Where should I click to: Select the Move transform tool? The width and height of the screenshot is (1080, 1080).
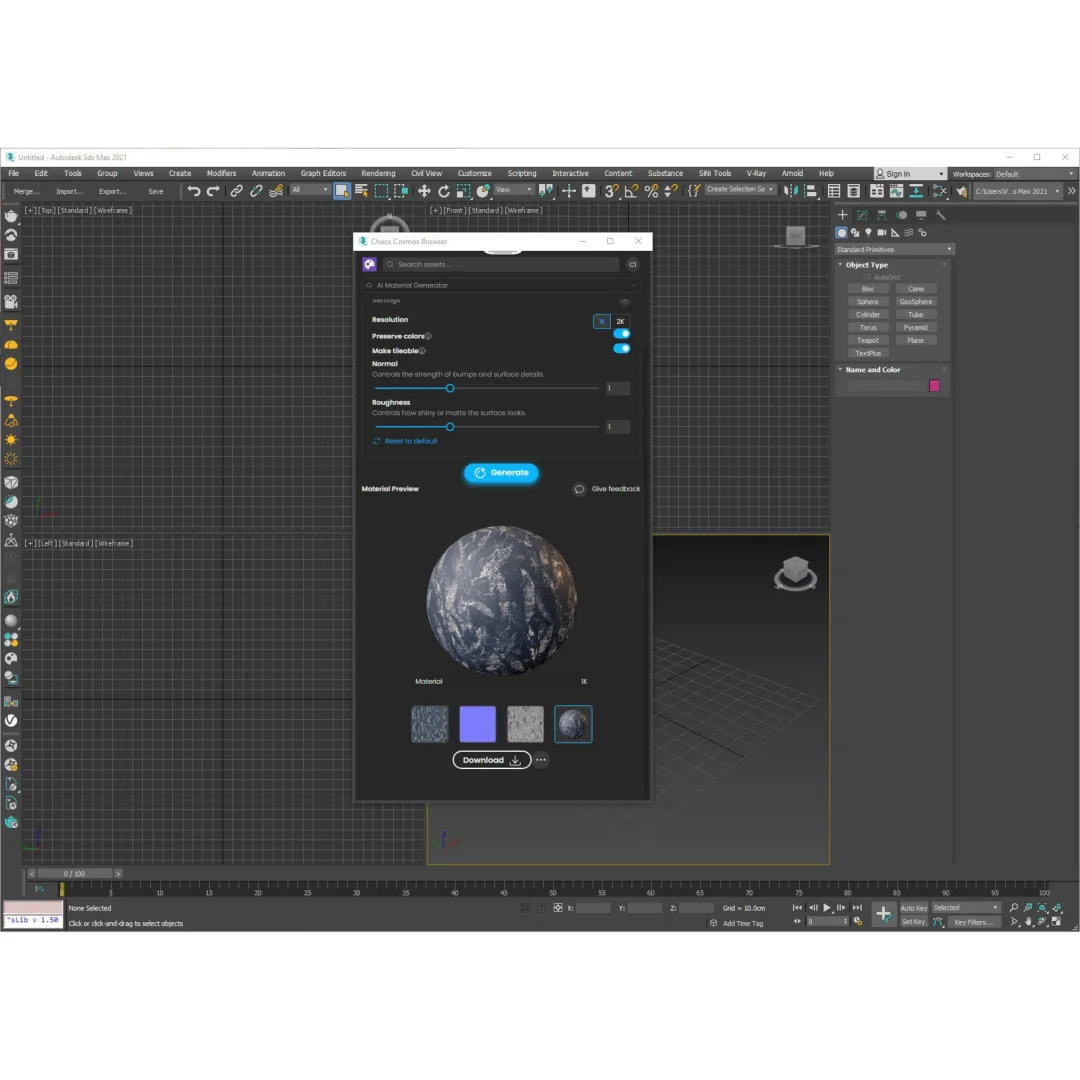click(424, 191)
